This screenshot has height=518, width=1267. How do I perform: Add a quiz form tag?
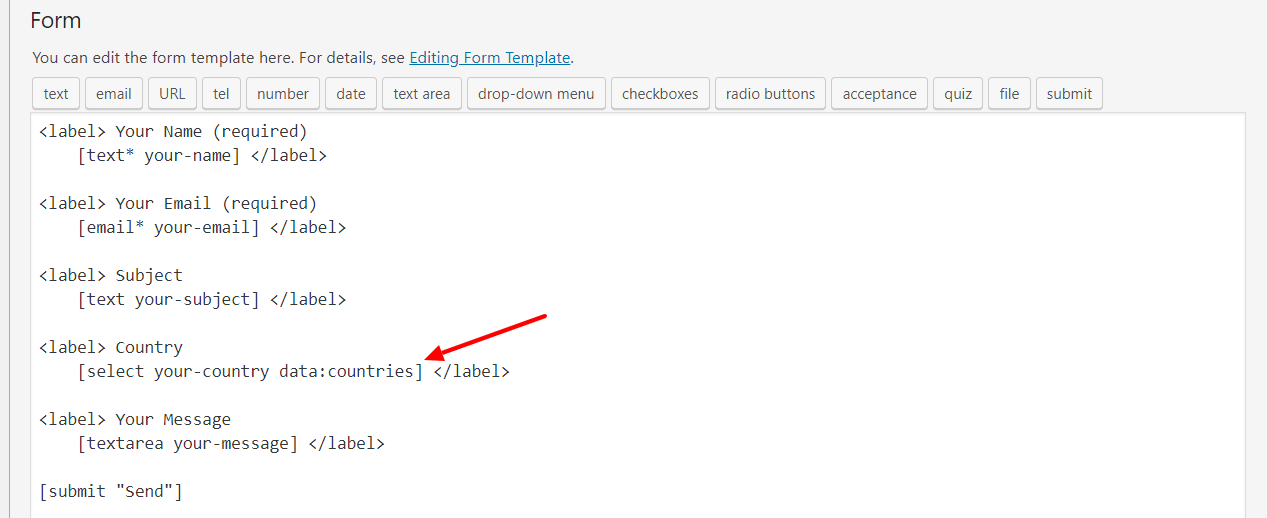(x=958, y=93)
